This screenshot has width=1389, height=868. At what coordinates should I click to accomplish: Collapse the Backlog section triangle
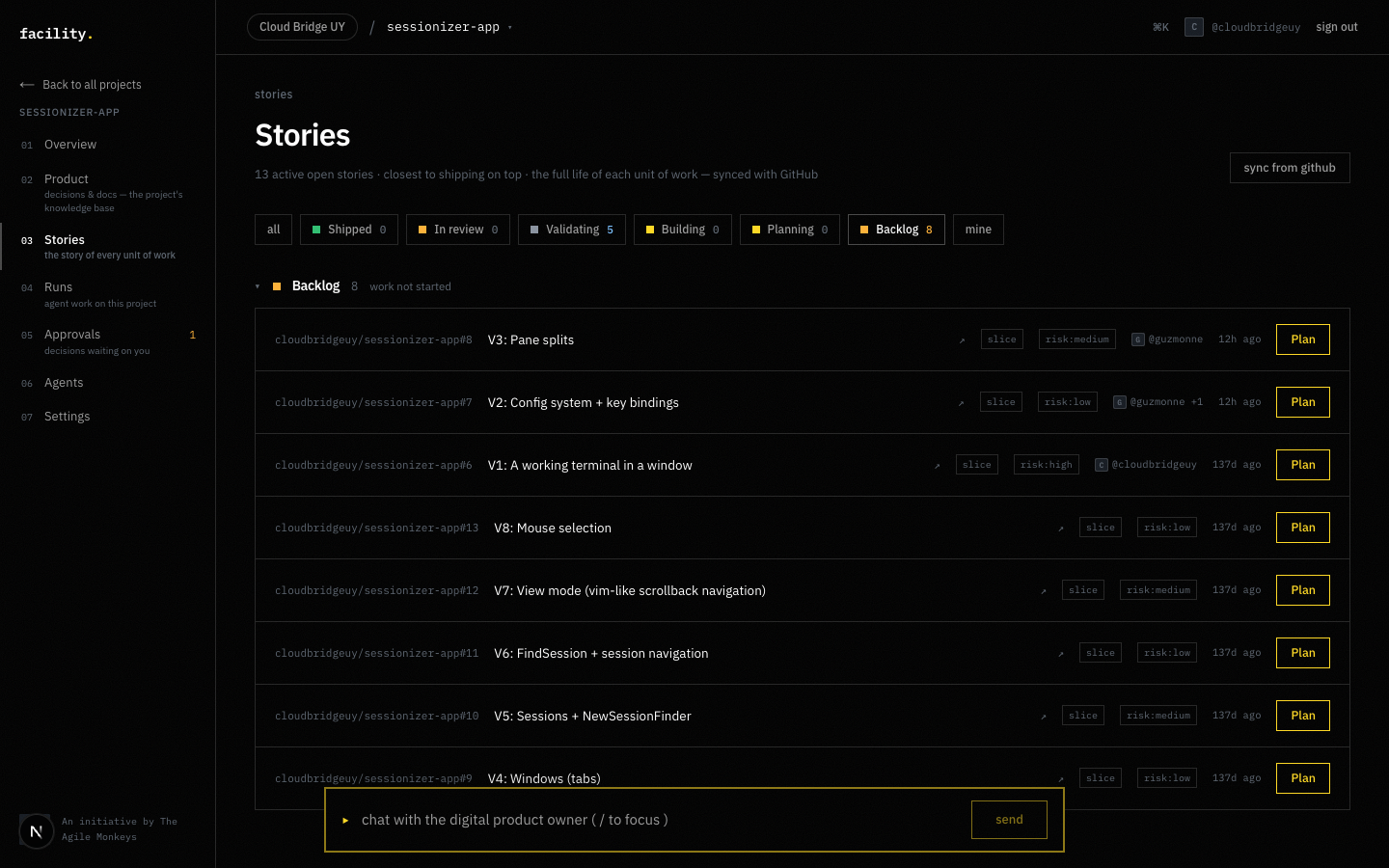[258, 286]
